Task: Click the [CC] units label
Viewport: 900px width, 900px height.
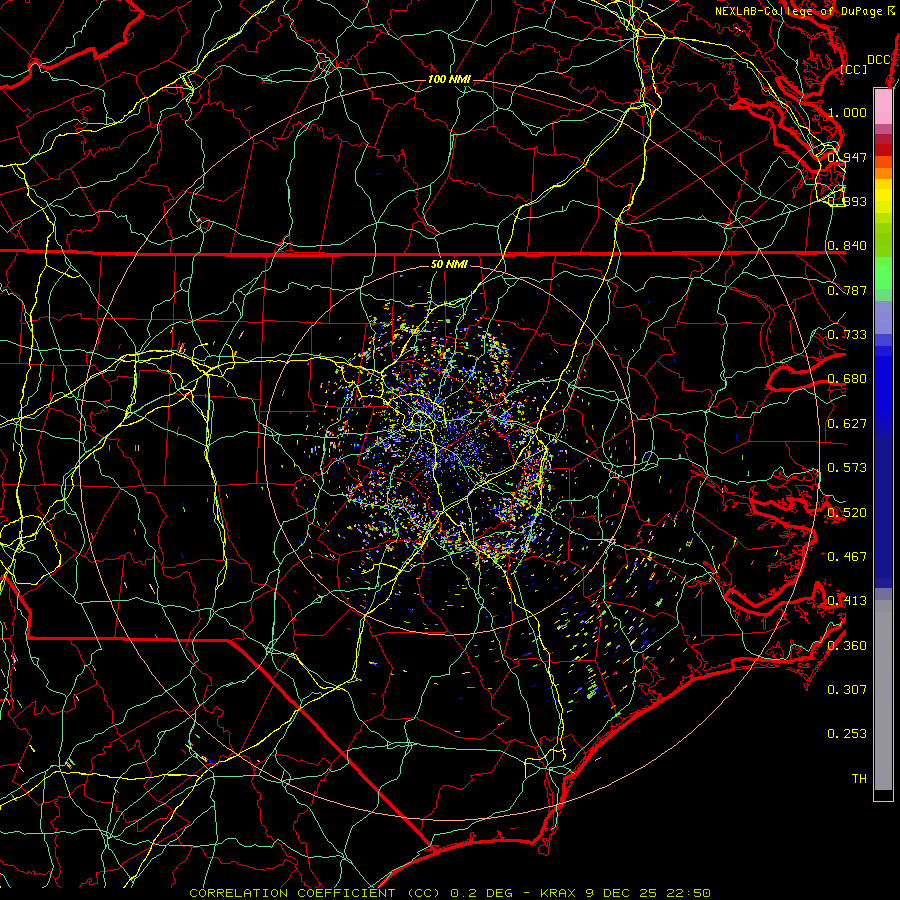Action: [854, 69]
